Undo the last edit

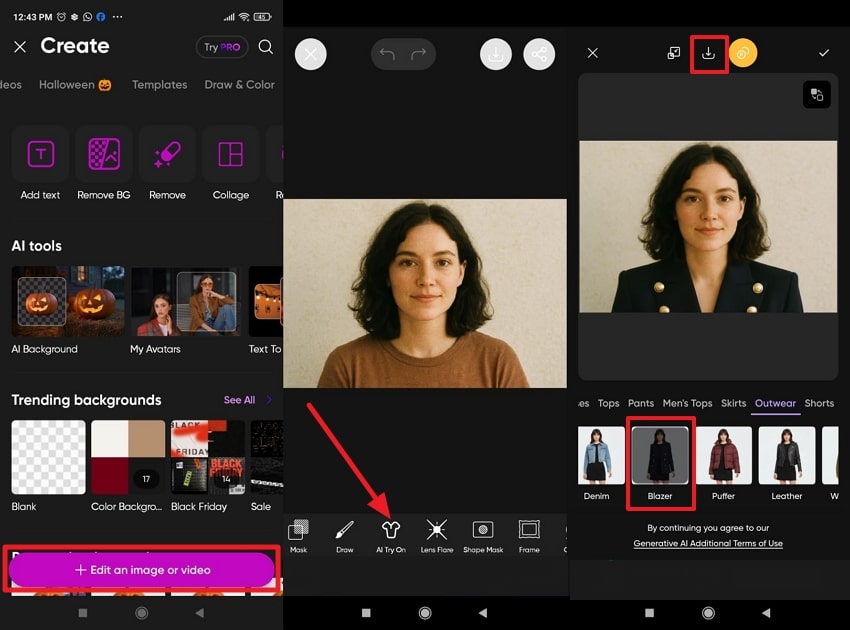pyautogui.click(x=388, y=54)
